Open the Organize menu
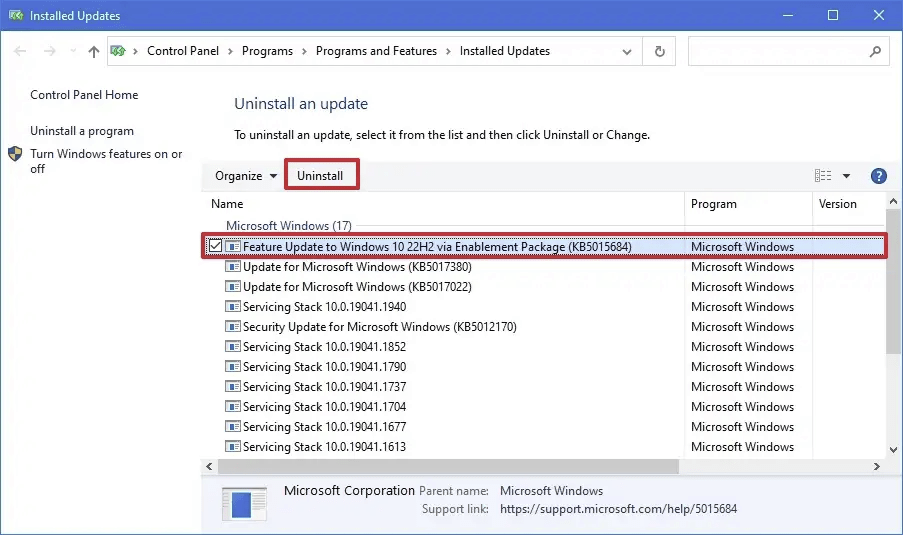The image size is (903, 535). pos(246,176)
